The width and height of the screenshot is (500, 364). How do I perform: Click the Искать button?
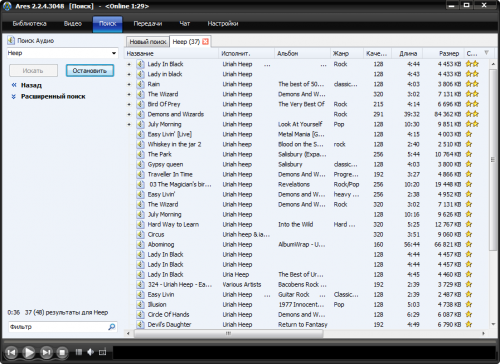(x=33, y=71)
